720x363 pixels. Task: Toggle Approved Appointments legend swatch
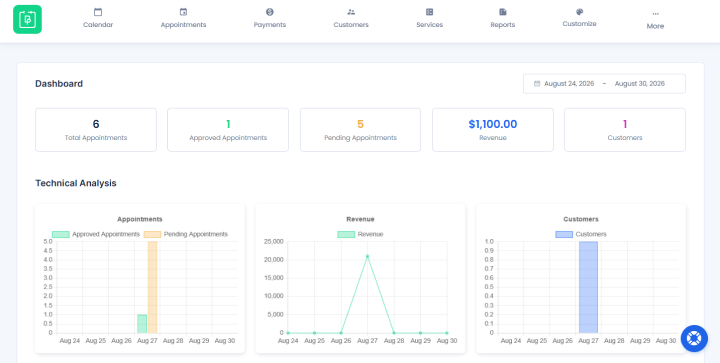point(61,234)
